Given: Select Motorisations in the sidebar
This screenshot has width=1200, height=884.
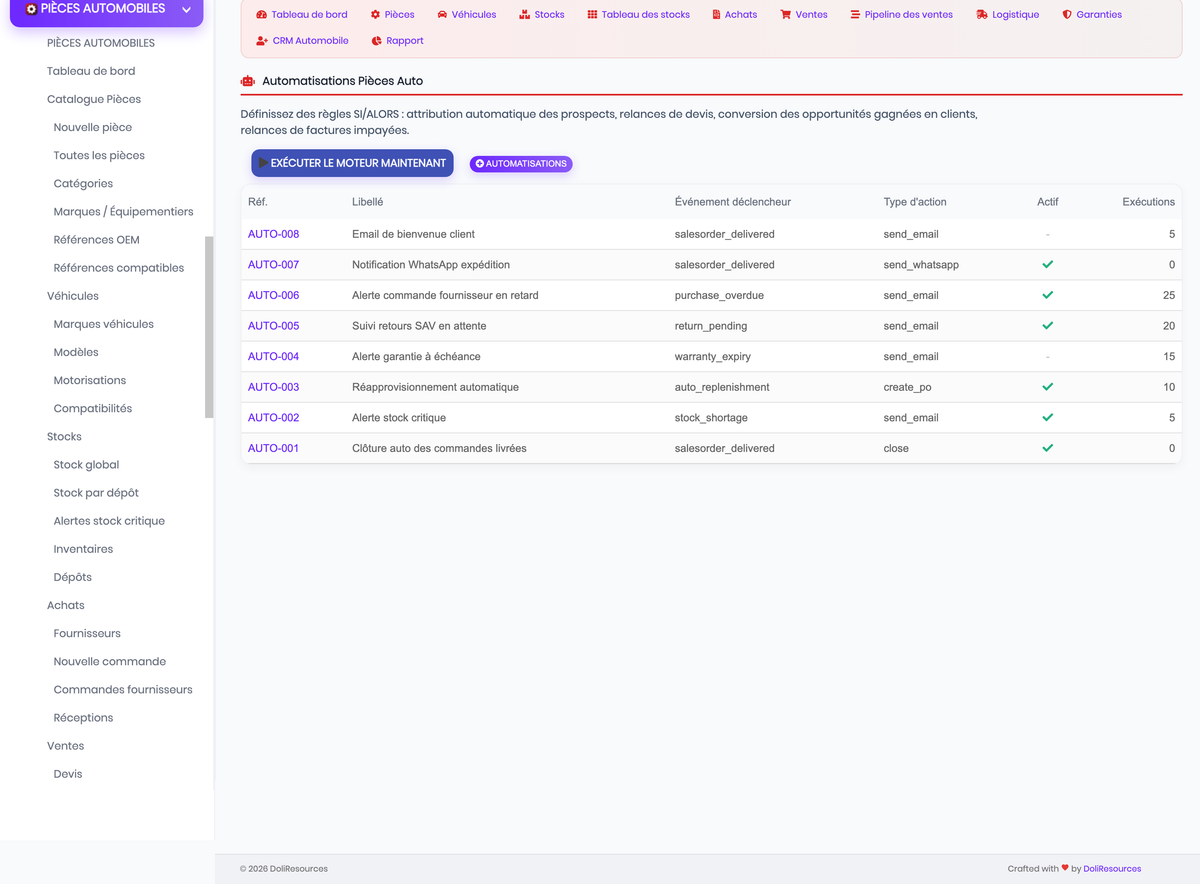Looking at the screenshot, I should point(90,380).
